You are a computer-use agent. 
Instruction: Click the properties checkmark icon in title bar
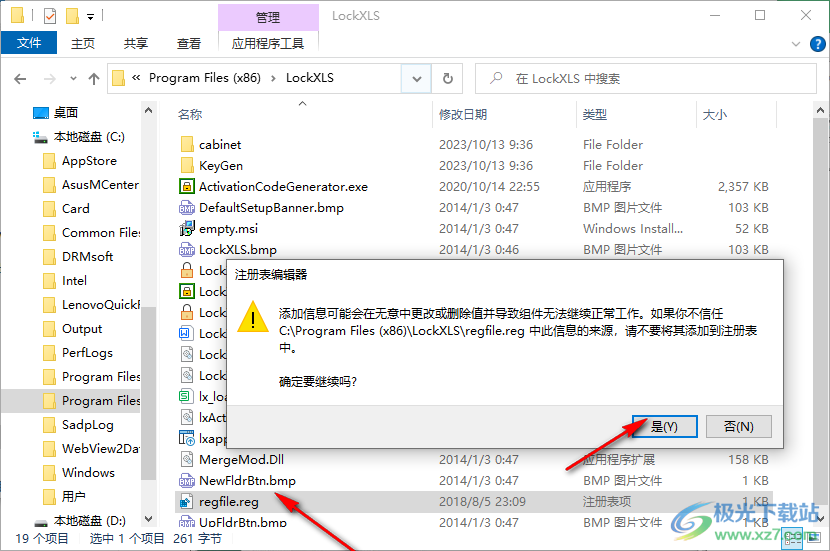click(x=50, y=16)
